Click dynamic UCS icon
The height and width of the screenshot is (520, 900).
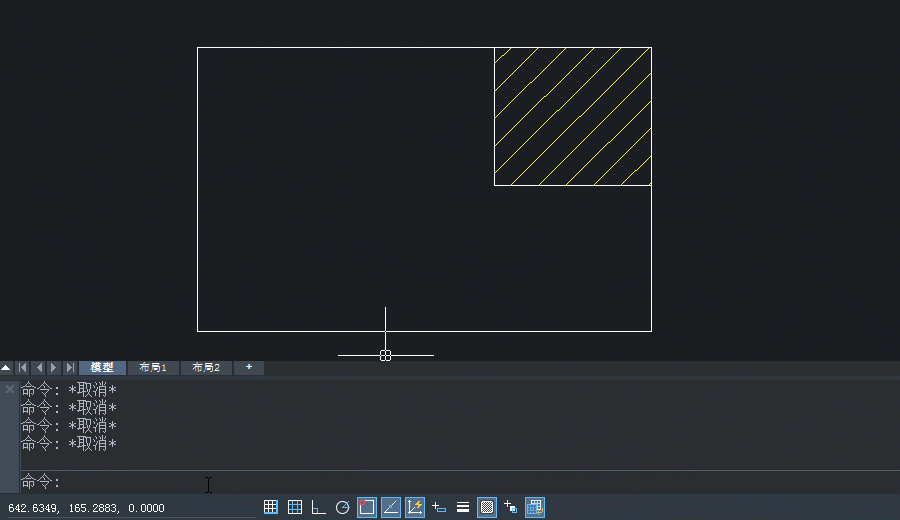pyautogui.click(x=415, y=507)
